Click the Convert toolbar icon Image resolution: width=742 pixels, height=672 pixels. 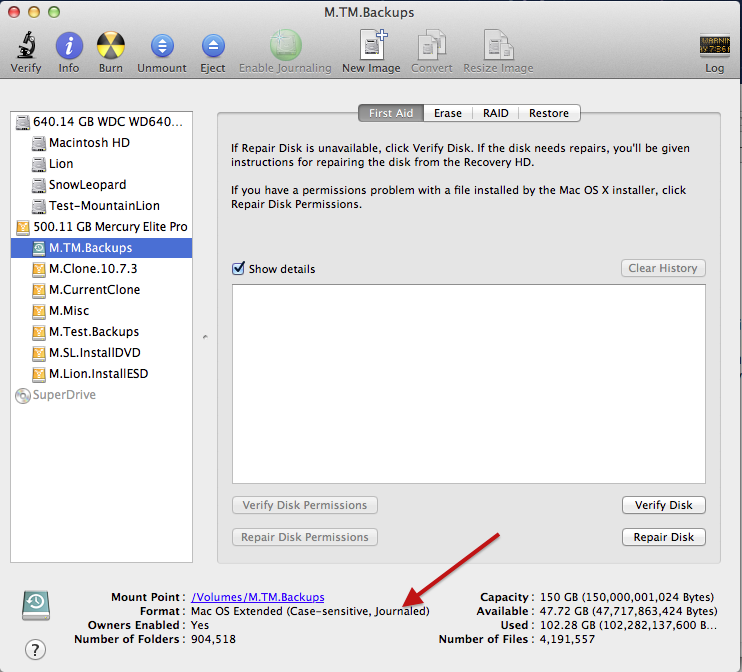pyautogui.click(x=432, y=45)
